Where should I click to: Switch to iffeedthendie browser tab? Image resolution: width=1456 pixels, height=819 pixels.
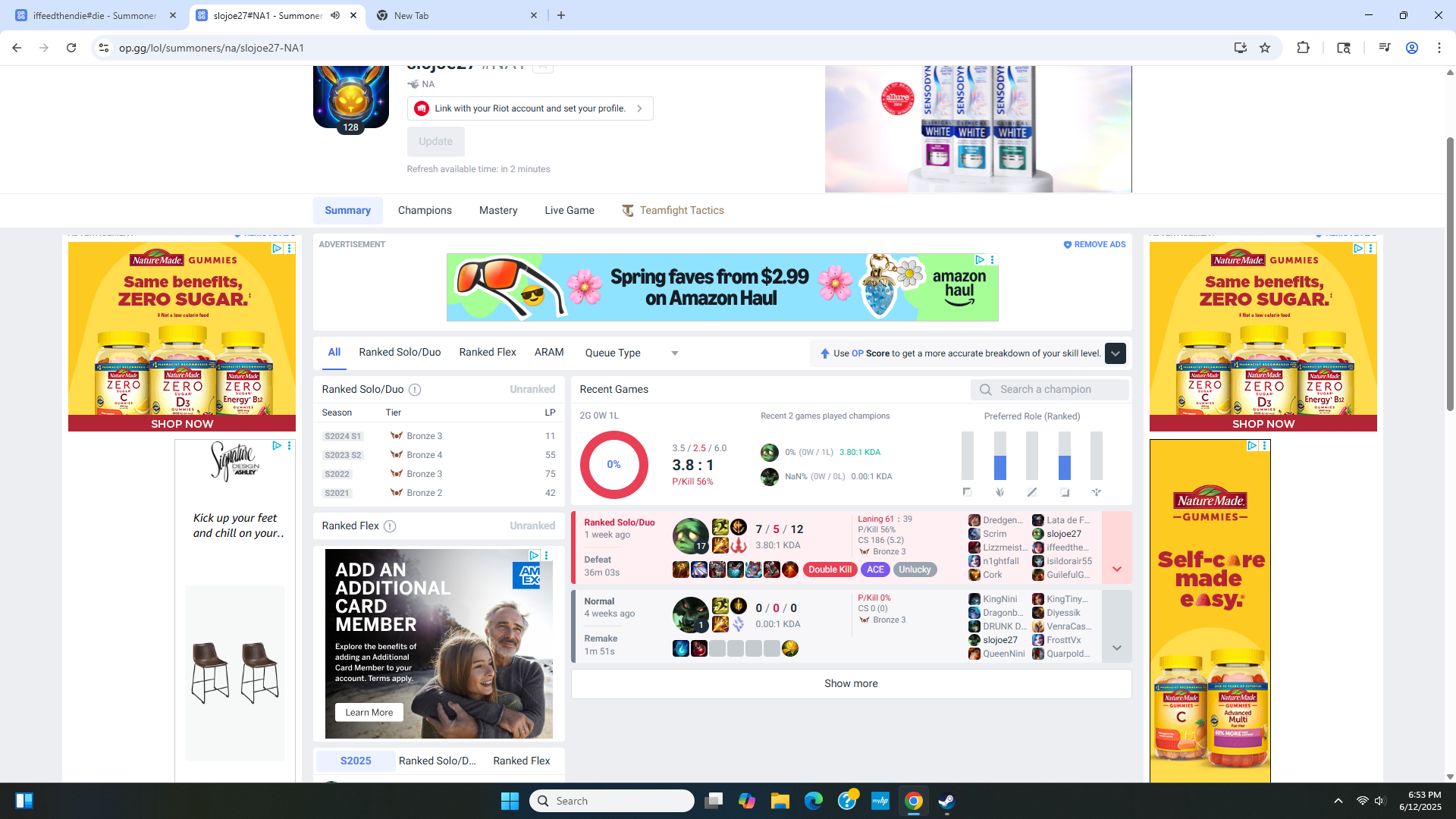click(x=96, y=15)
